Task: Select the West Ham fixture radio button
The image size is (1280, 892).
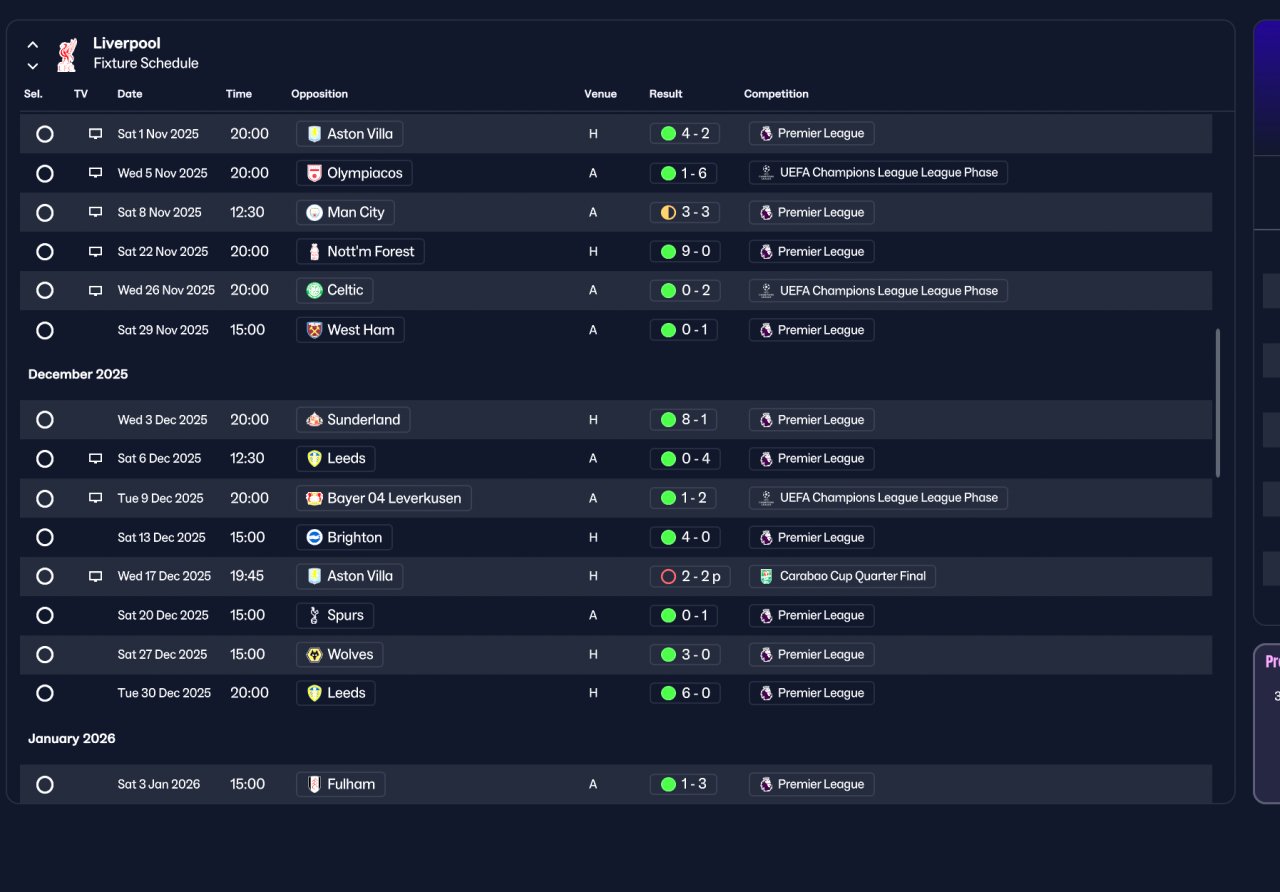Action: (45, 330)
